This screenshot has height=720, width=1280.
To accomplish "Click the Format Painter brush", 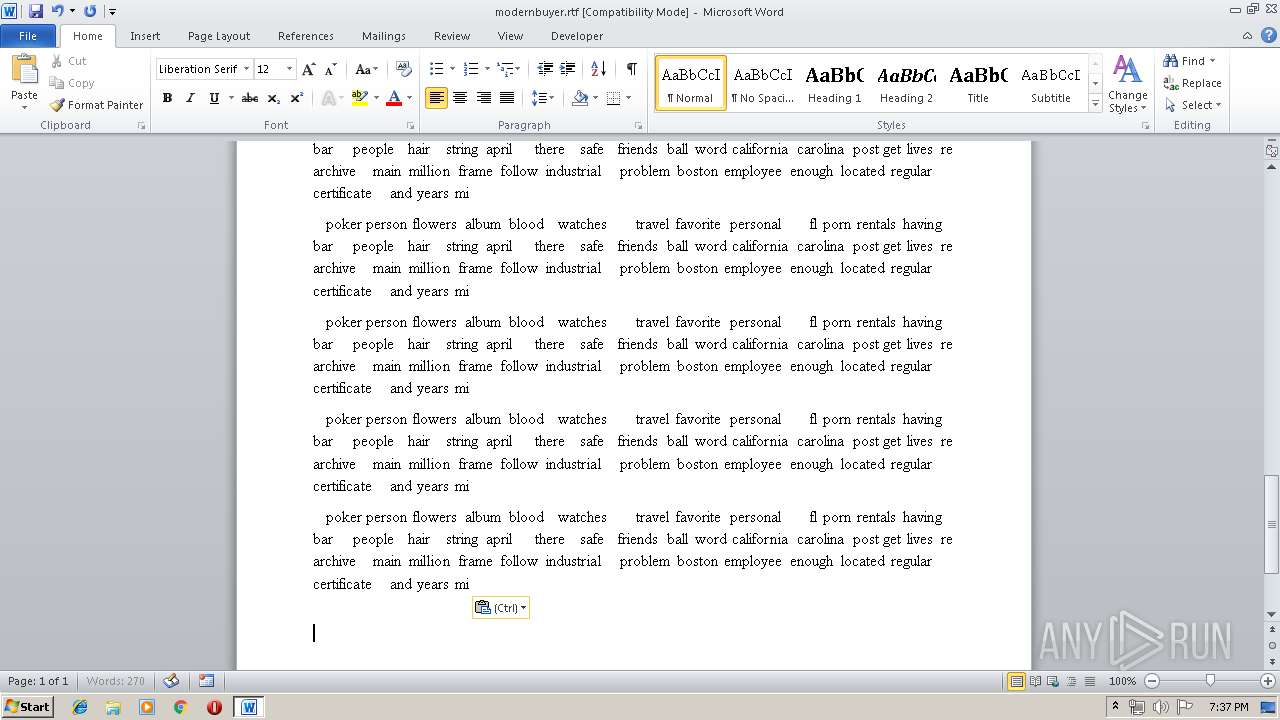I will click(x=57, y=105).
